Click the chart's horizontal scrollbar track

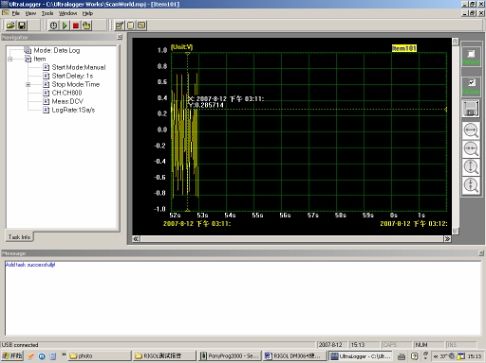click(291, 239)
